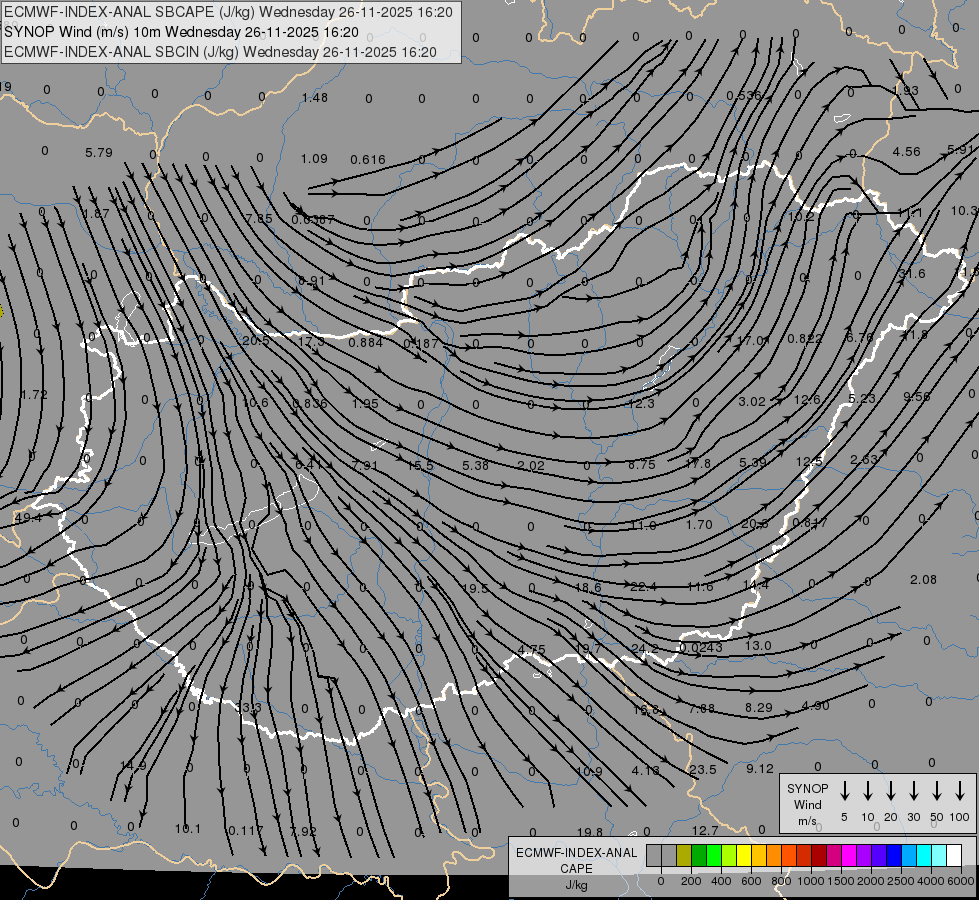Click the 12.7 value on the map
The height and width of the screenshot is (900, 979).
(705, 830)
